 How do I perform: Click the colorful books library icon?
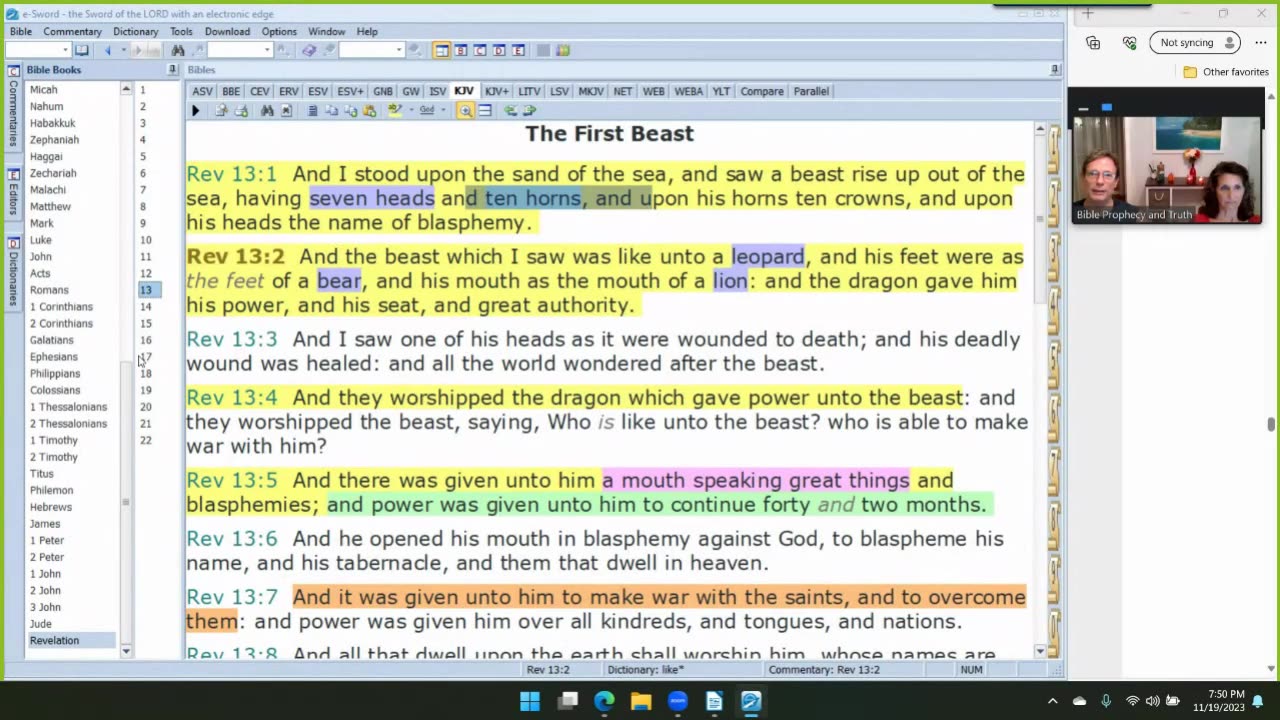tap(563, 50)
